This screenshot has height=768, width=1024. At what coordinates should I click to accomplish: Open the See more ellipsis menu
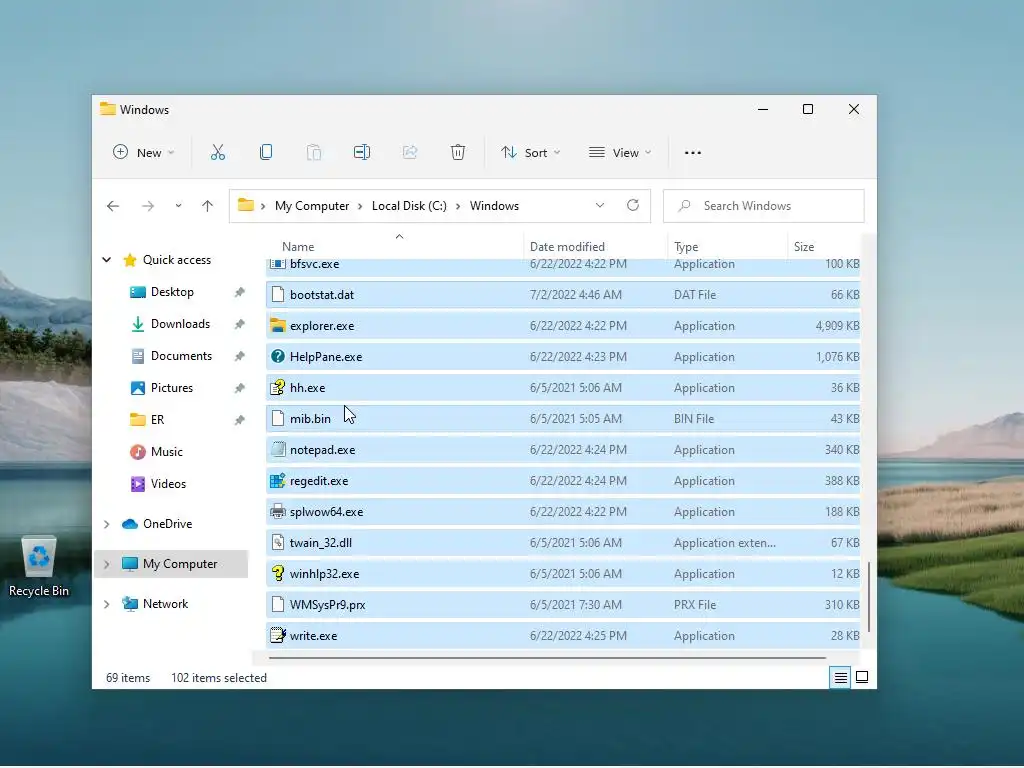pyautogui.click(x=693, y=153)
